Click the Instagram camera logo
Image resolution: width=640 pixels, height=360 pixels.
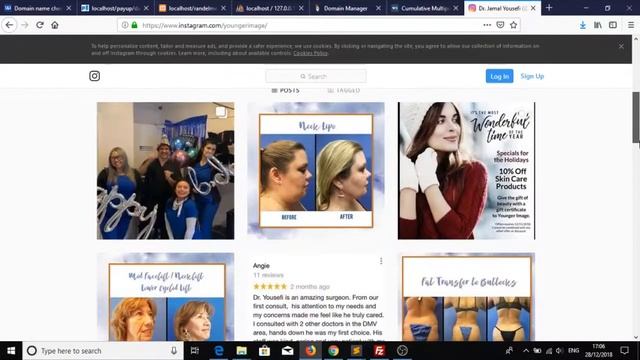94,76
